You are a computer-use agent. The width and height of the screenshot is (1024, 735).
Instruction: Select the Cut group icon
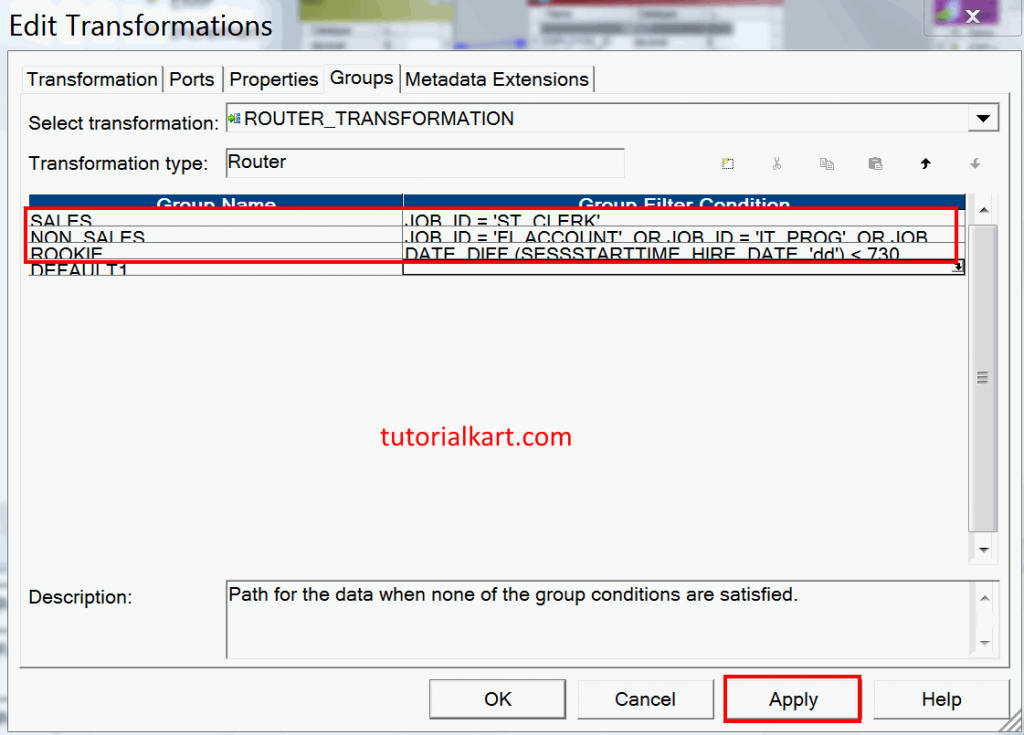(777, 163)
